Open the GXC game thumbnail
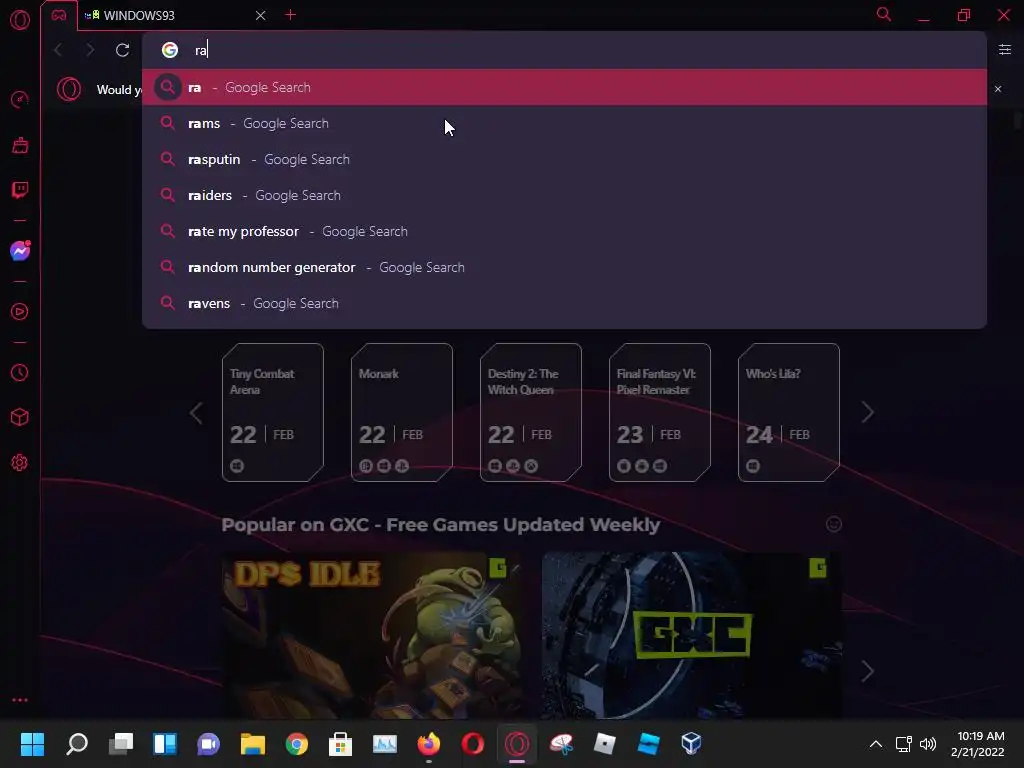 click(692, 635)
